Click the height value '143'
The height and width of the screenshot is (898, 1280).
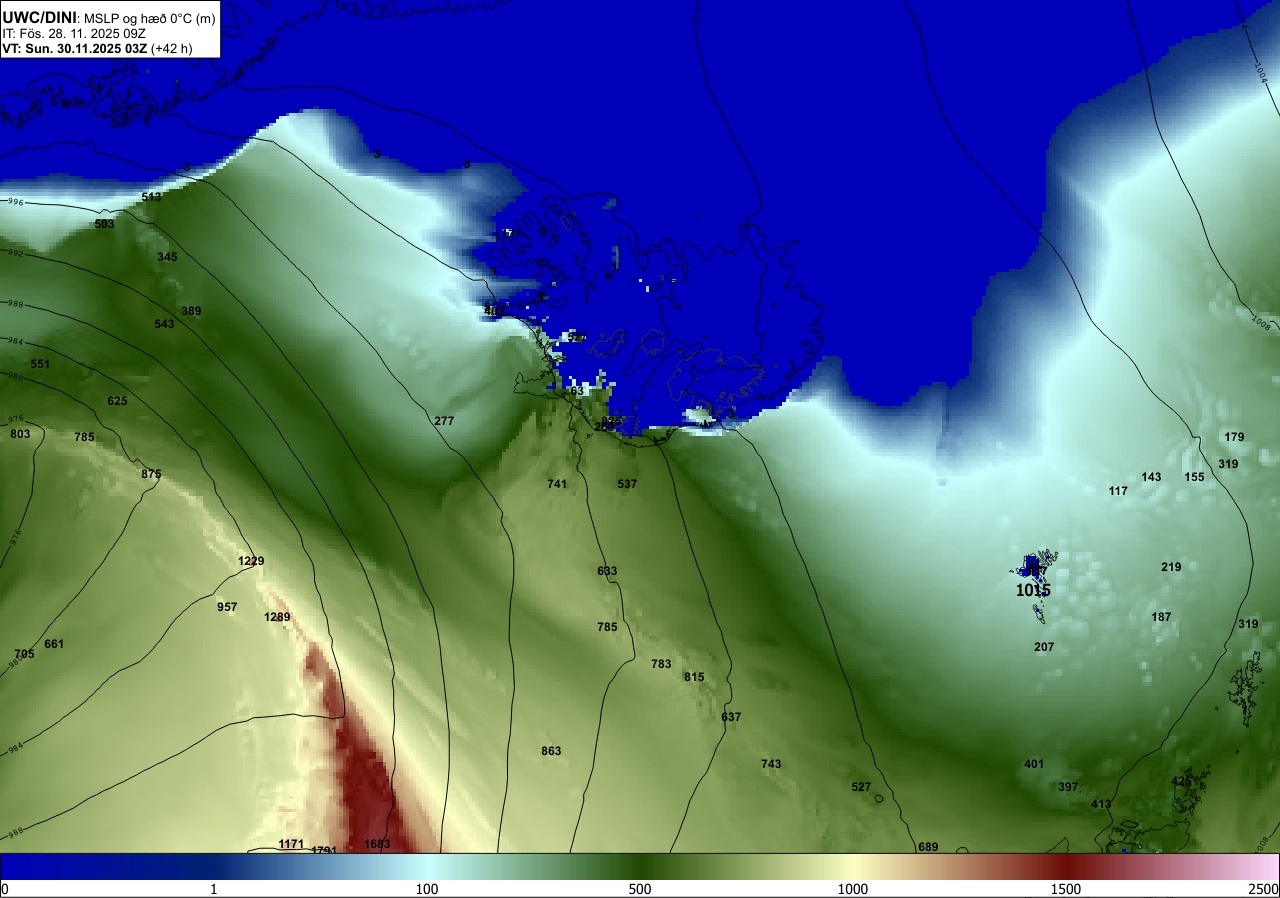(x=1151, y=477)
